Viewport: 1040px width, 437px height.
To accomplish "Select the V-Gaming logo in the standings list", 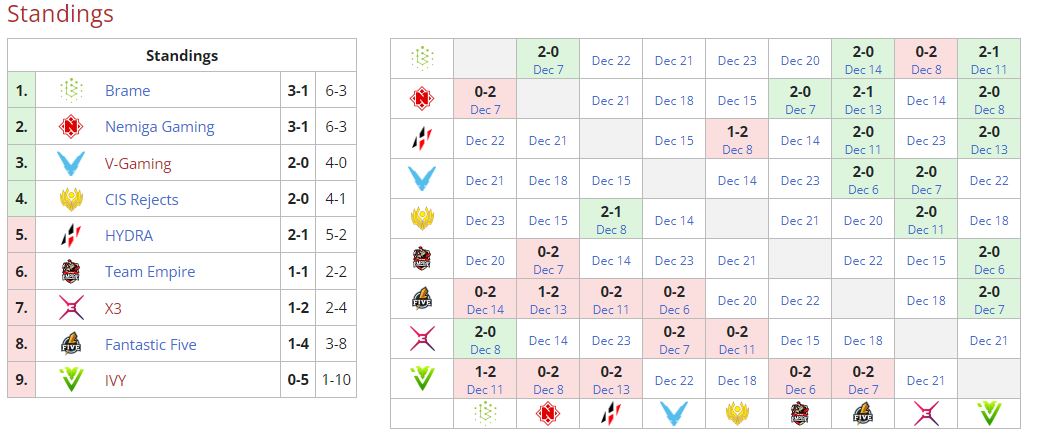I will point(71,163).
